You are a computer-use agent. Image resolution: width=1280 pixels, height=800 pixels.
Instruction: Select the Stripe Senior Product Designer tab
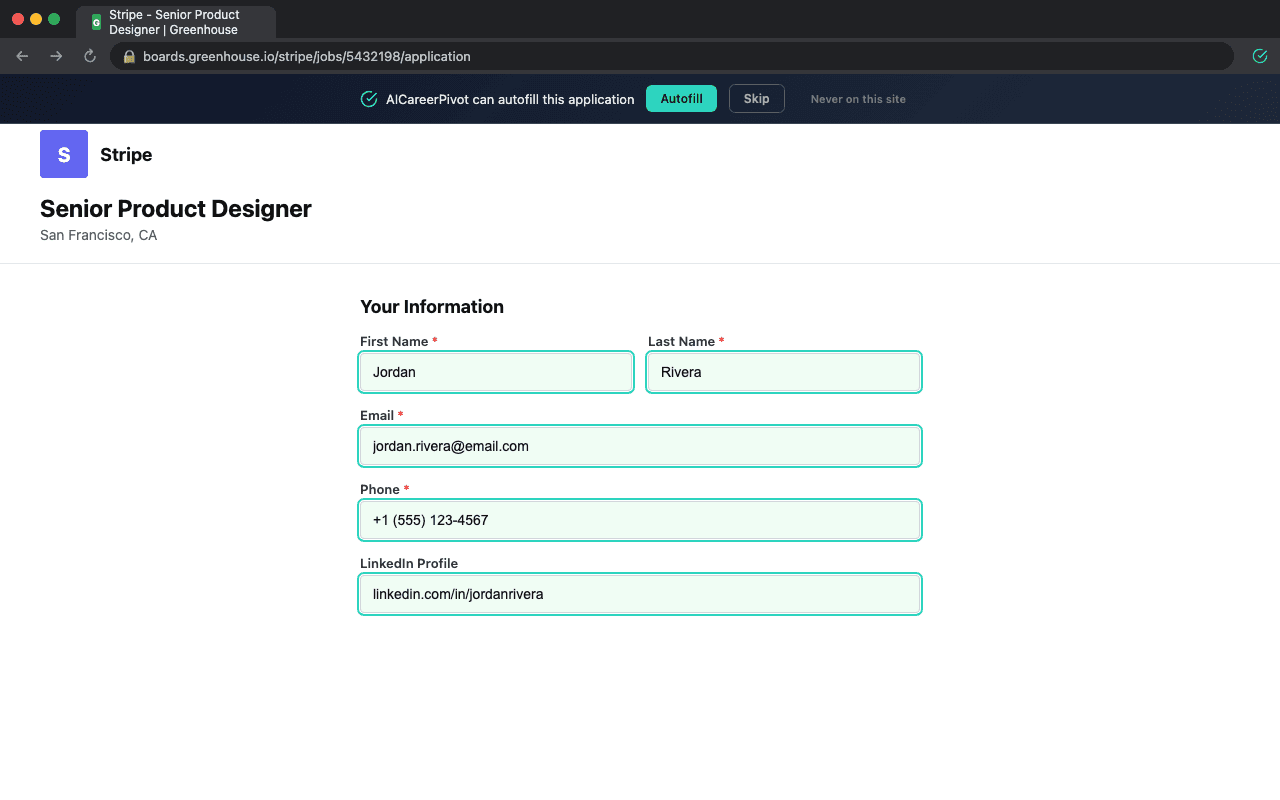tap(176, 22)
